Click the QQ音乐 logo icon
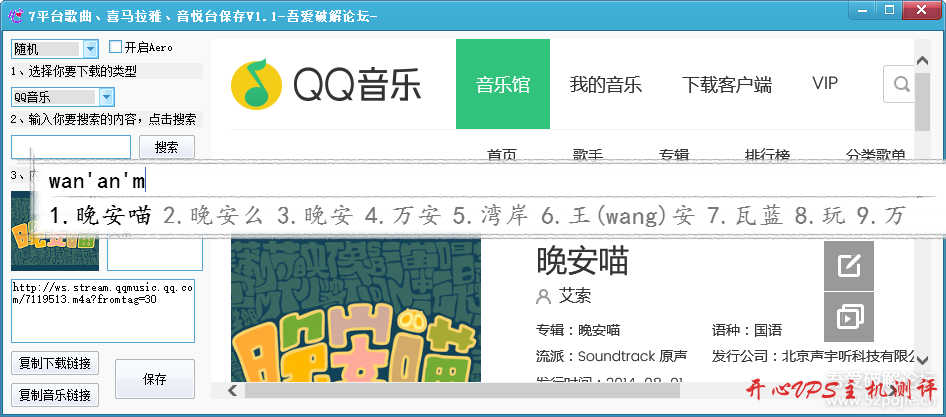The image size is (946, 417). click(x=256, y=84)
